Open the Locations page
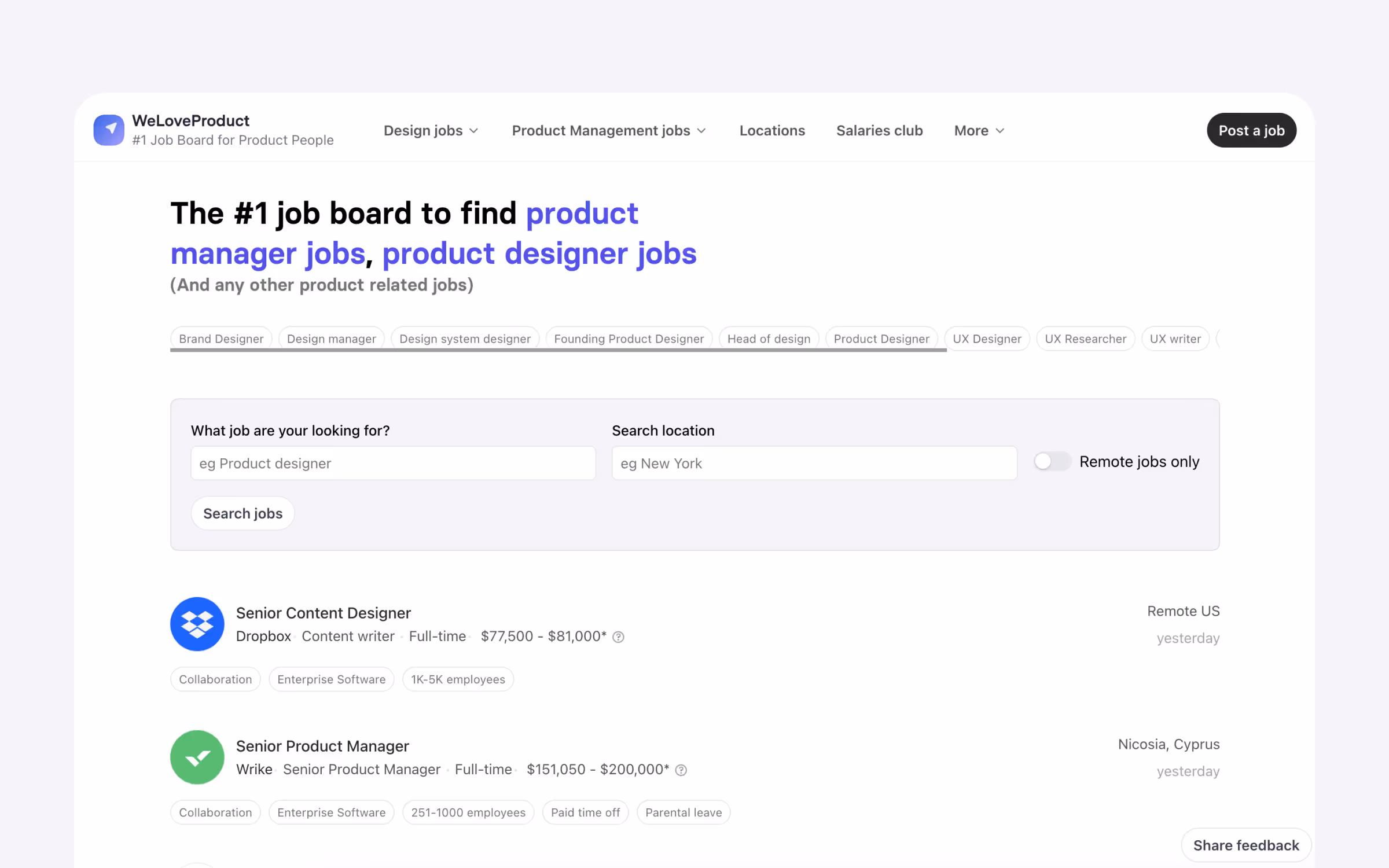Screen dimensions: 1389x868 point(772,130)
